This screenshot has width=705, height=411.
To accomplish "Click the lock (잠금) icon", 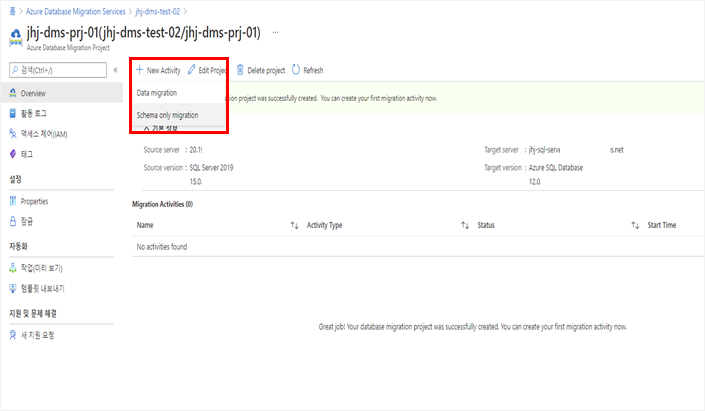I will (13, 221).
